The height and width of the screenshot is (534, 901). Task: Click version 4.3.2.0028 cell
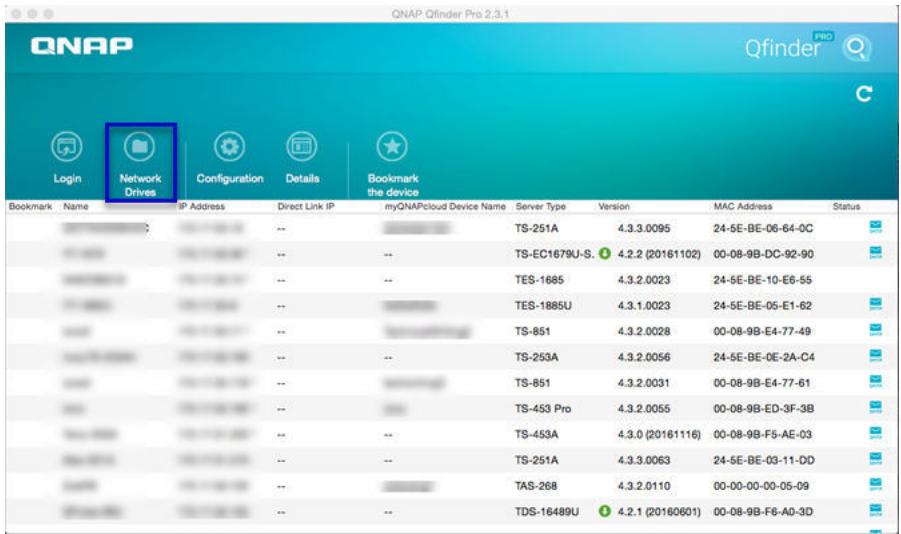[644, 332]
